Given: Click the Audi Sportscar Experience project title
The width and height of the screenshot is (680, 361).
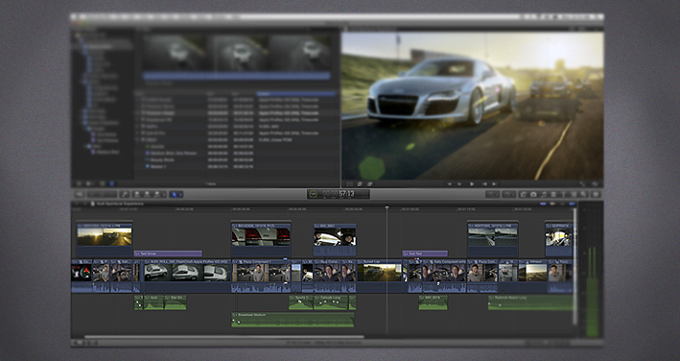Looking at the screenshot, I should coord(120,203).
